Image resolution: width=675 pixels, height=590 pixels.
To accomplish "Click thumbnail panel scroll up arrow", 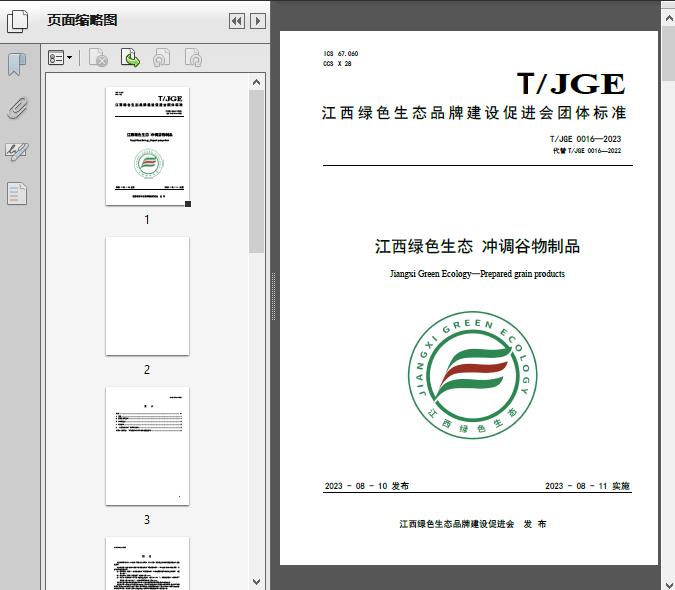I will click(257, 82).
